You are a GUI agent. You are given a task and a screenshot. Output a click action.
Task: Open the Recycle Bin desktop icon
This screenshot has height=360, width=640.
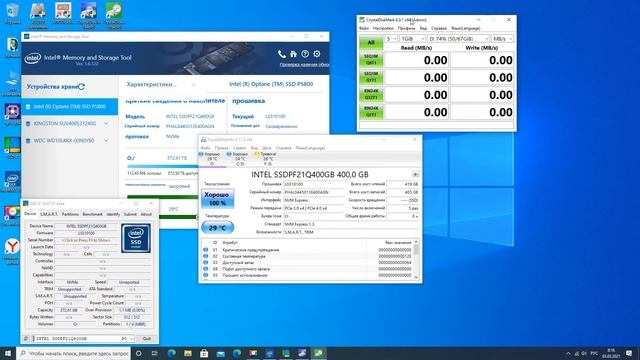[x=12, y=13]
